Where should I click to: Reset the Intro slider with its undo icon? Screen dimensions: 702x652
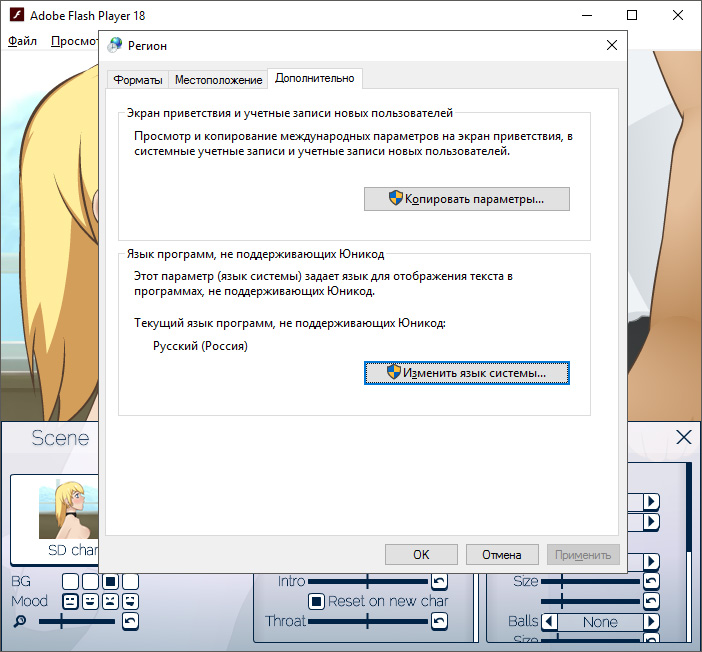click(438, 581)
